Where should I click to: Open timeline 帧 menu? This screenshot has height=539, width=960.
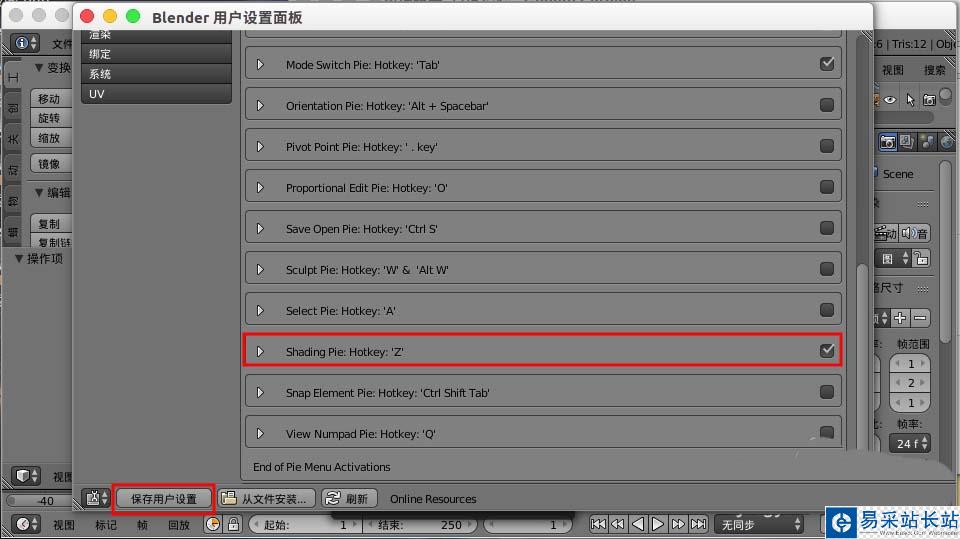(x=142, y=525)
